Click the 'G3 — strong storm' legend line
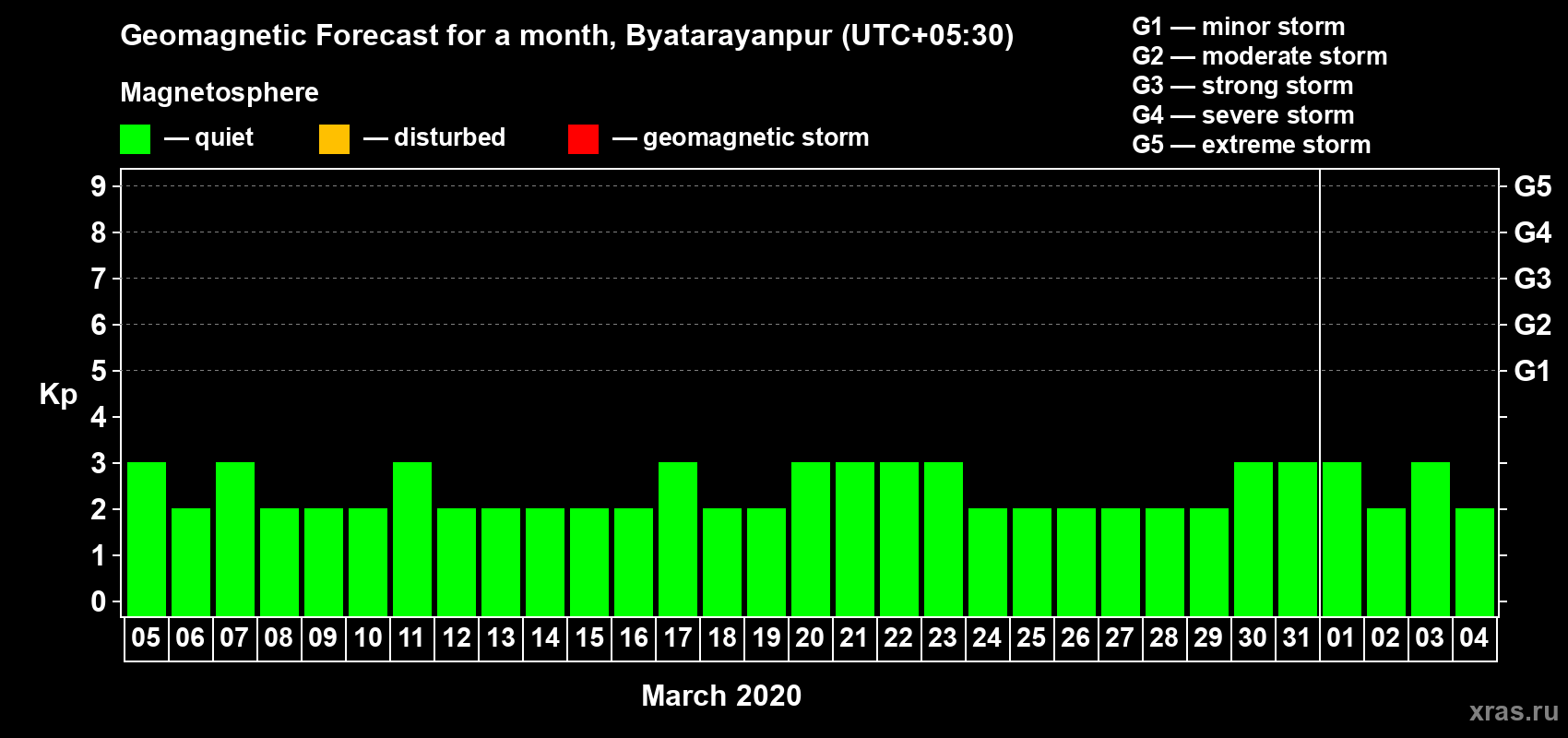 pos(1242,86)
